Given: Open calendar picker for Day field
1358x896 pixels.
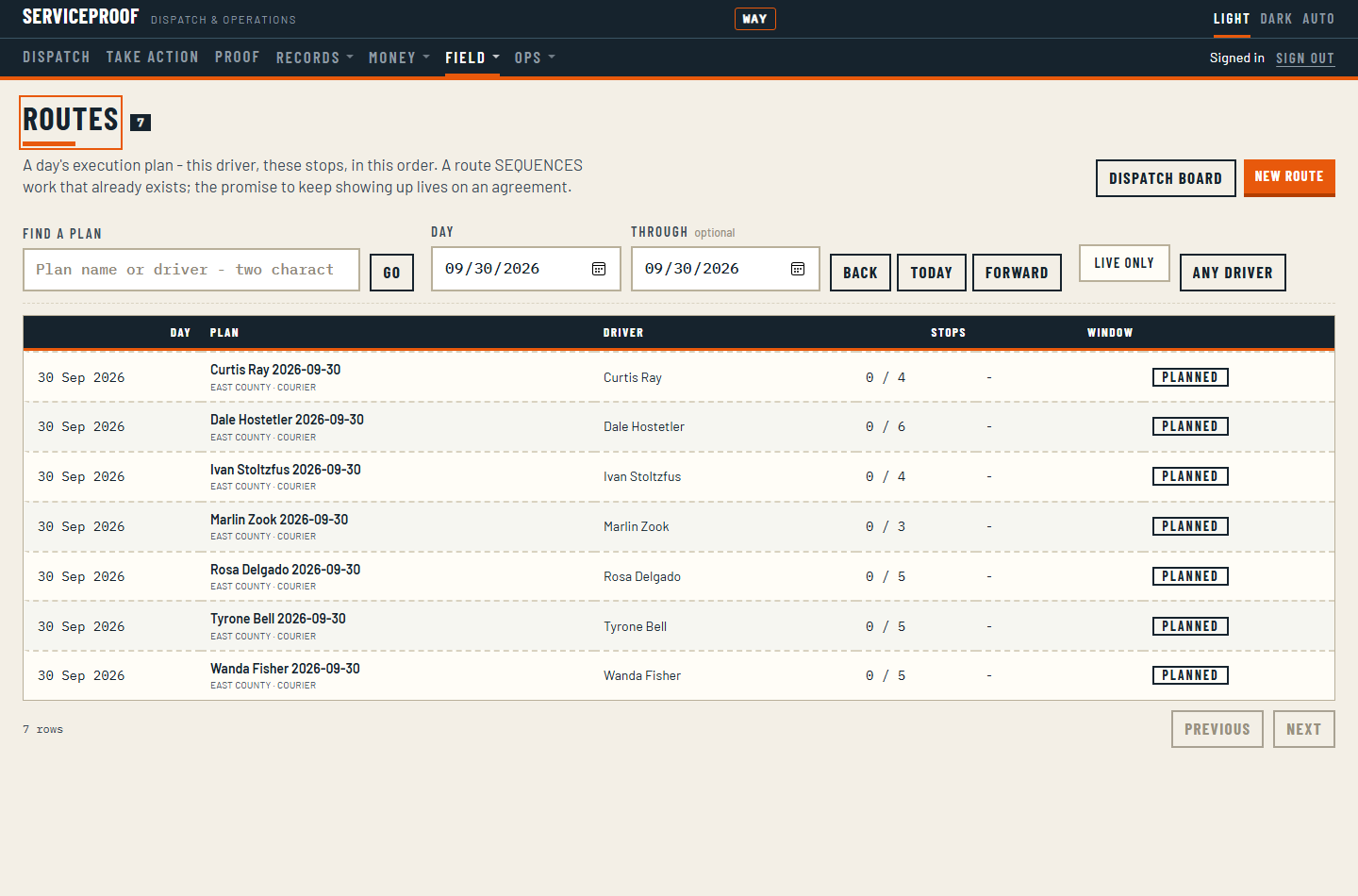Looking at the screenshot, I should click(x=599, y=269).
